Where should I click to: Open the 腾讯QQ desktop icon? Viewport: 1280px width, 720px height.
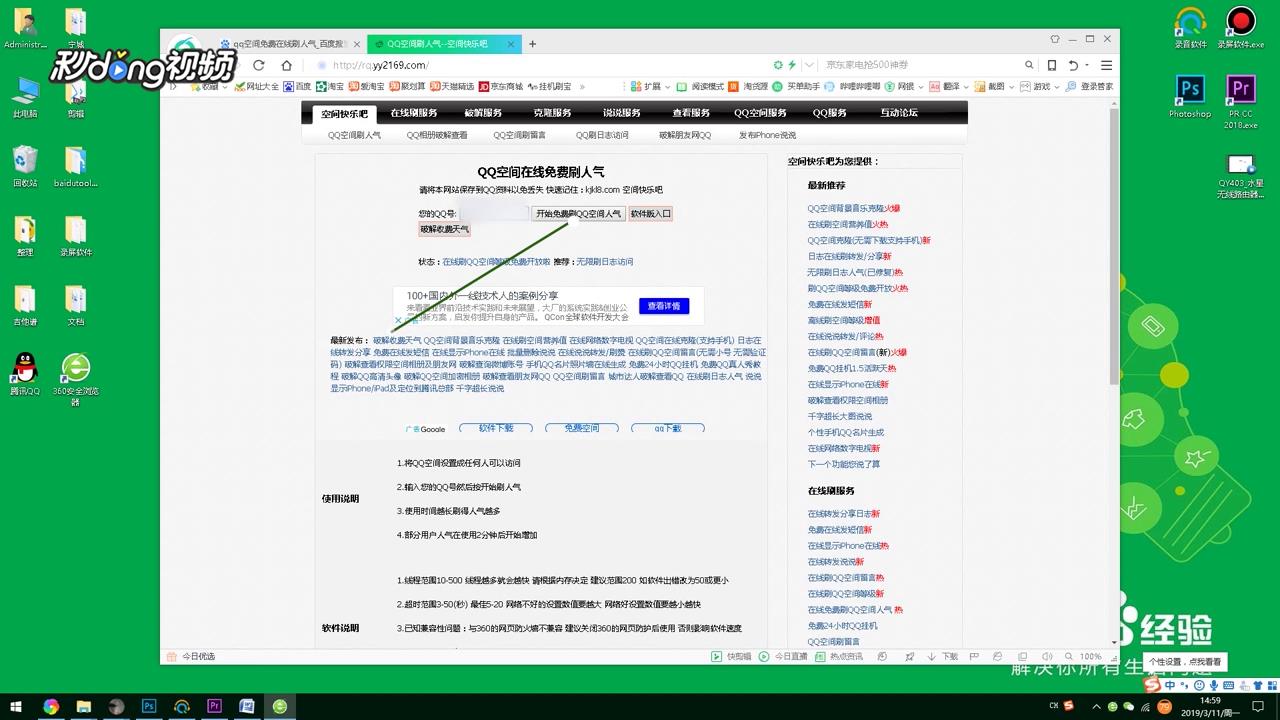point(25,375)
